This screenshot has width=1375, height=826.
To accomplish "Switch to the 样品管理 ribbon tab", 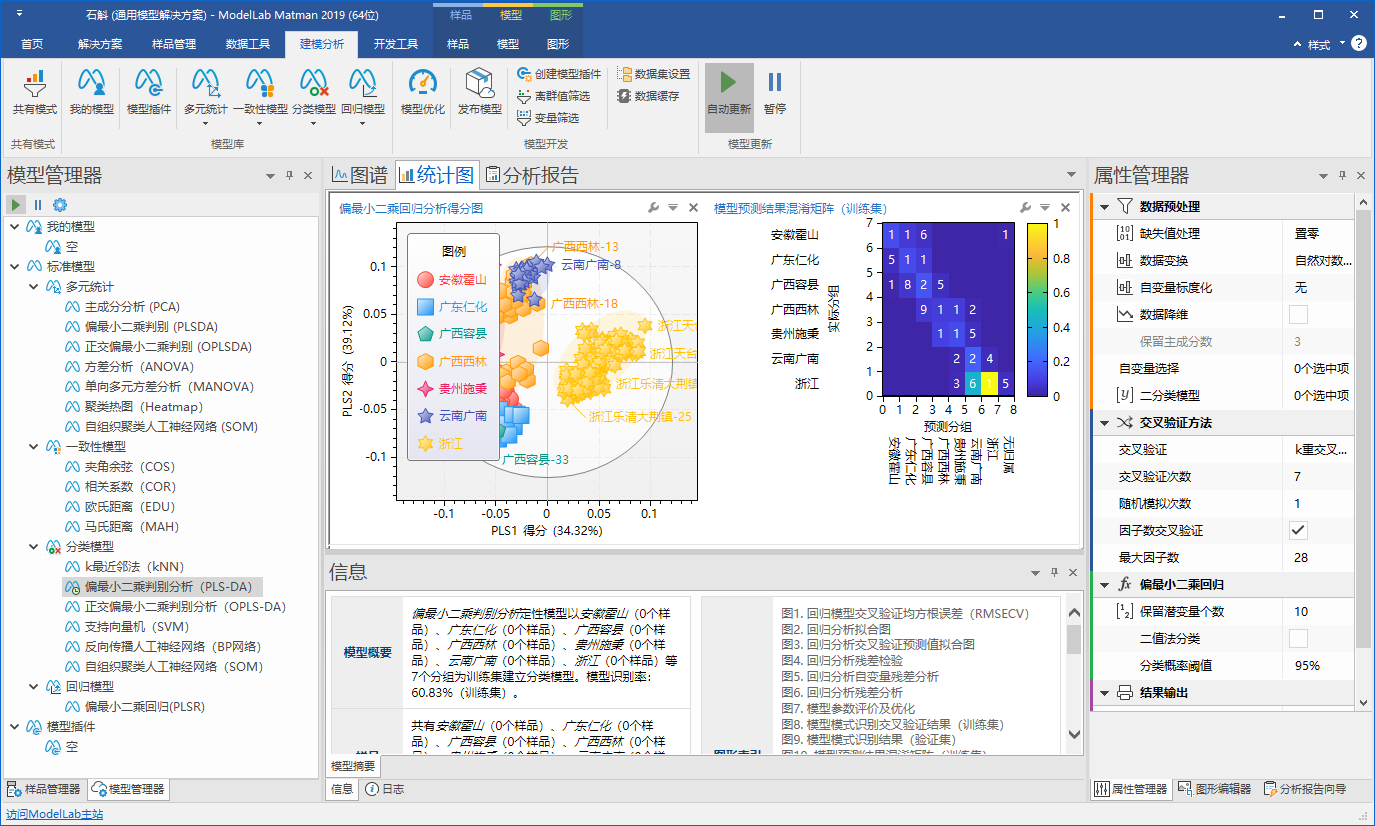I will click(x=174, y=44).
